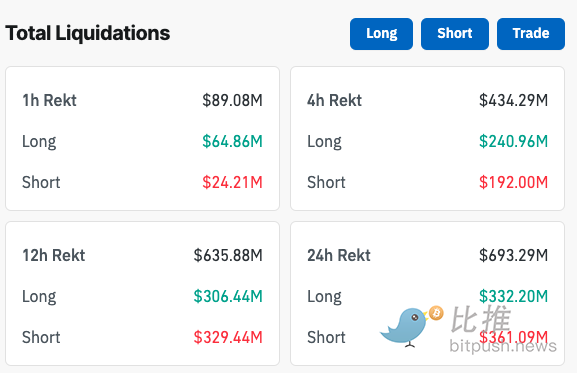Viewport: 577px width, 373px height.
Task: Click the red $329.44M short value
Action: 228,337
